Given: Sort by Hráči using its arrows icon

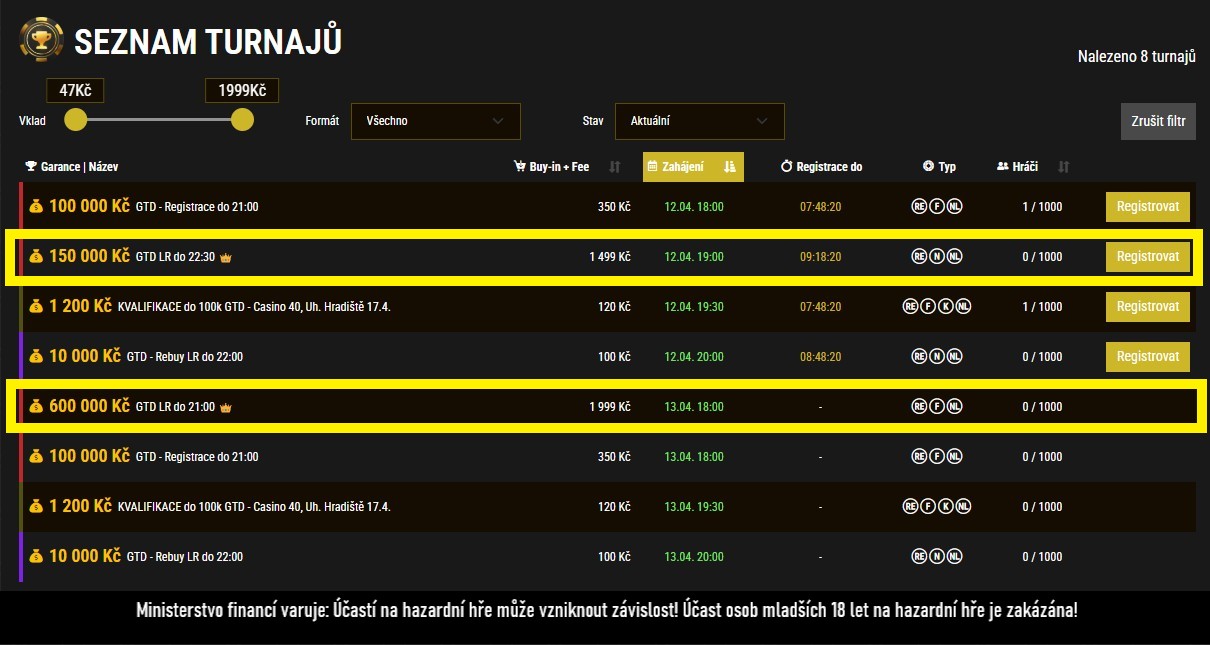Looking at the screenshot, I should coord(1064,167).
